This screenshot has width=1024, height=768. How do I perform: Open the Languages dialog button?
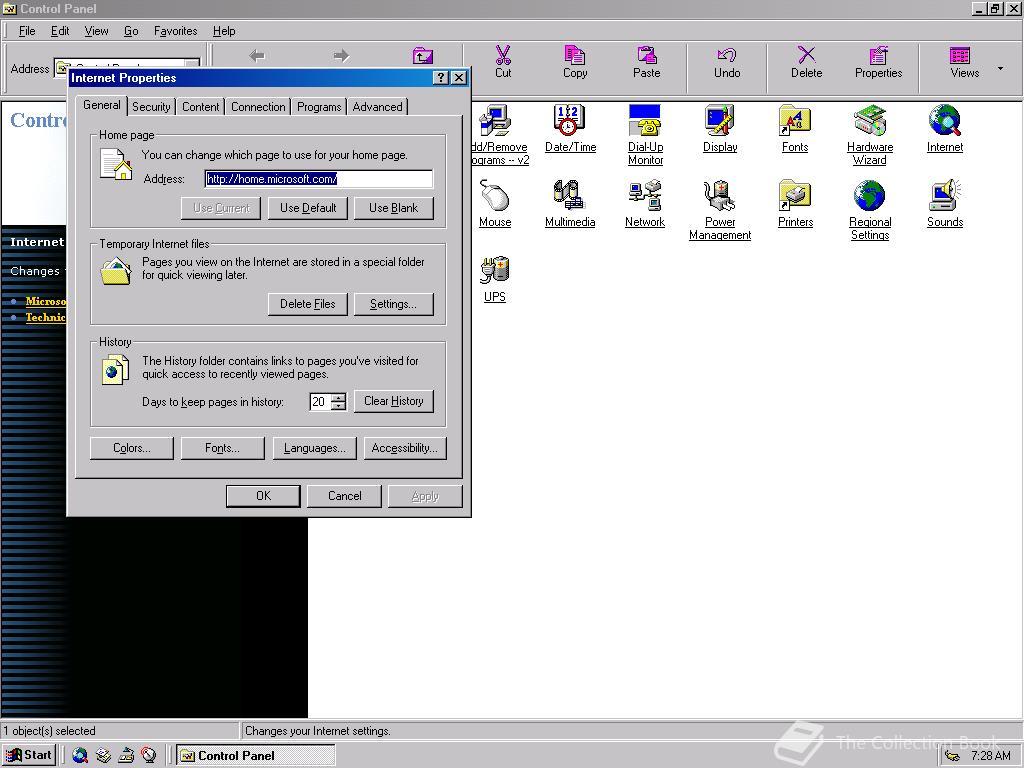314,448
